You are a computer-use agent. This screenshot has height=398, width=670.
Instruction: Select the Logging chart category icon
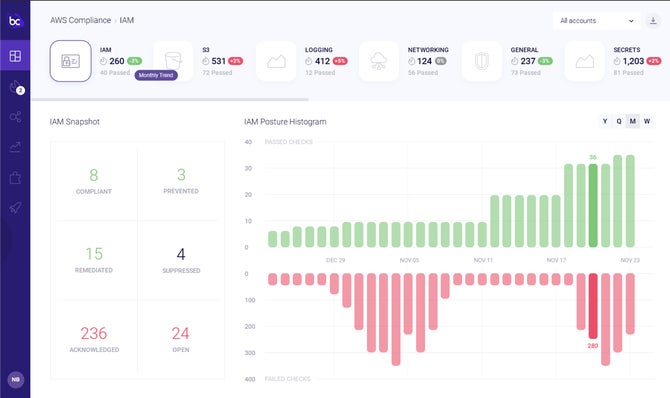pos(276,61)
